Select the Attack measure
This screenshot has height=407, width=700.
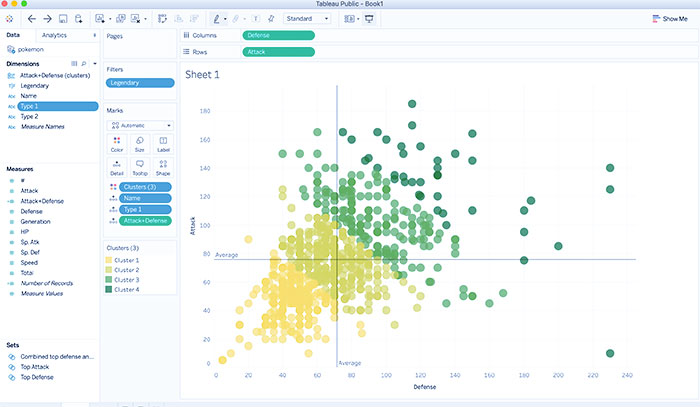click(29, 191)
